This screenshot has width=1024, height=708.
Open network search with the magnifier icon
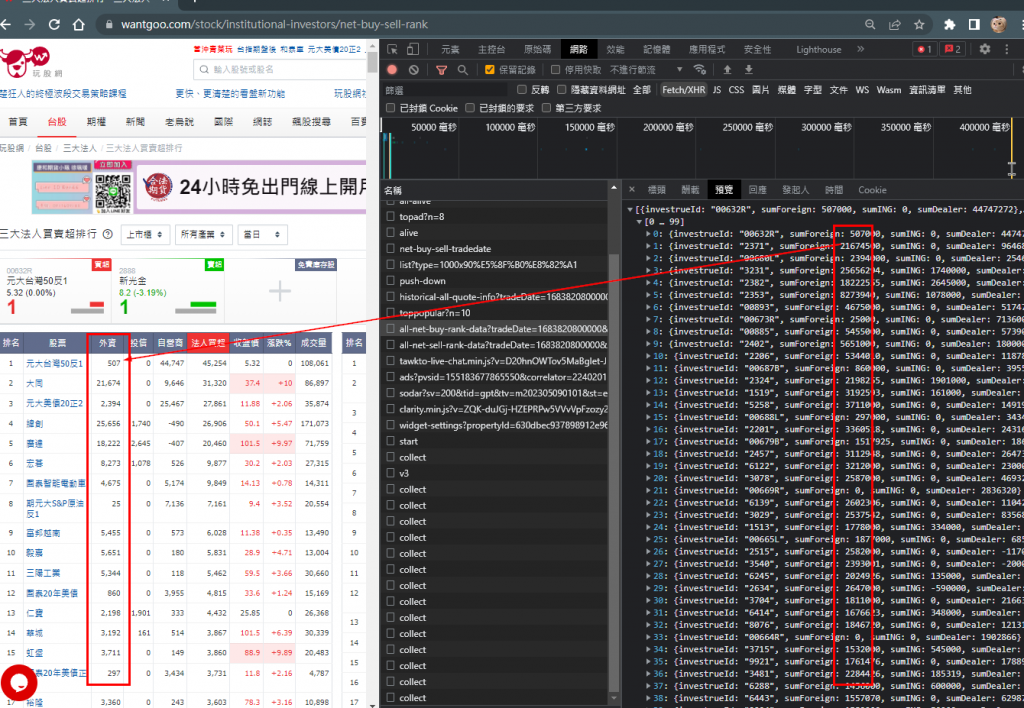(462, 69)
